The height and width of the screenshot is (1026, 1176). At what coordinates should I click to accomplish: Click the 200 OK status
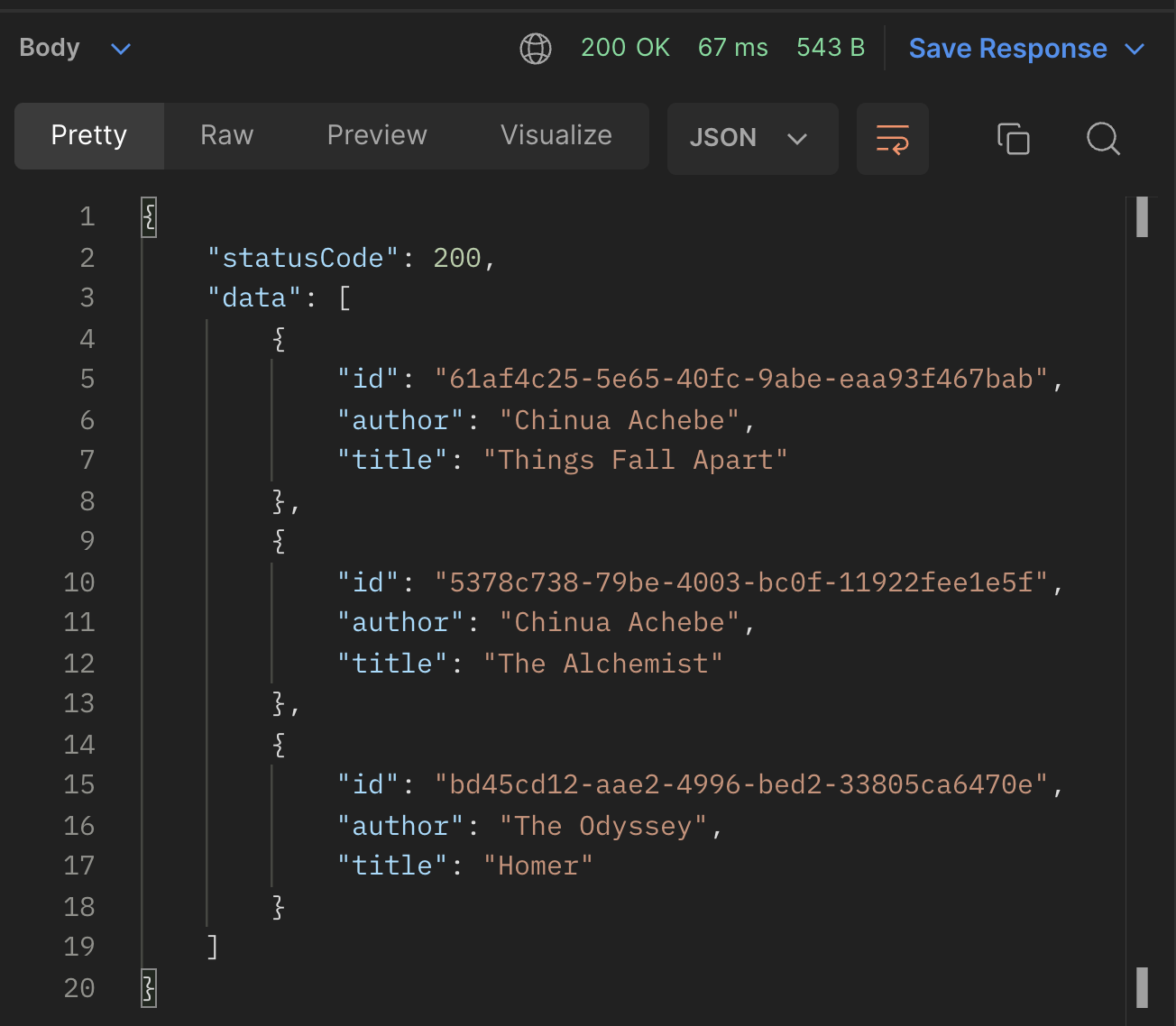click(625, 48)
